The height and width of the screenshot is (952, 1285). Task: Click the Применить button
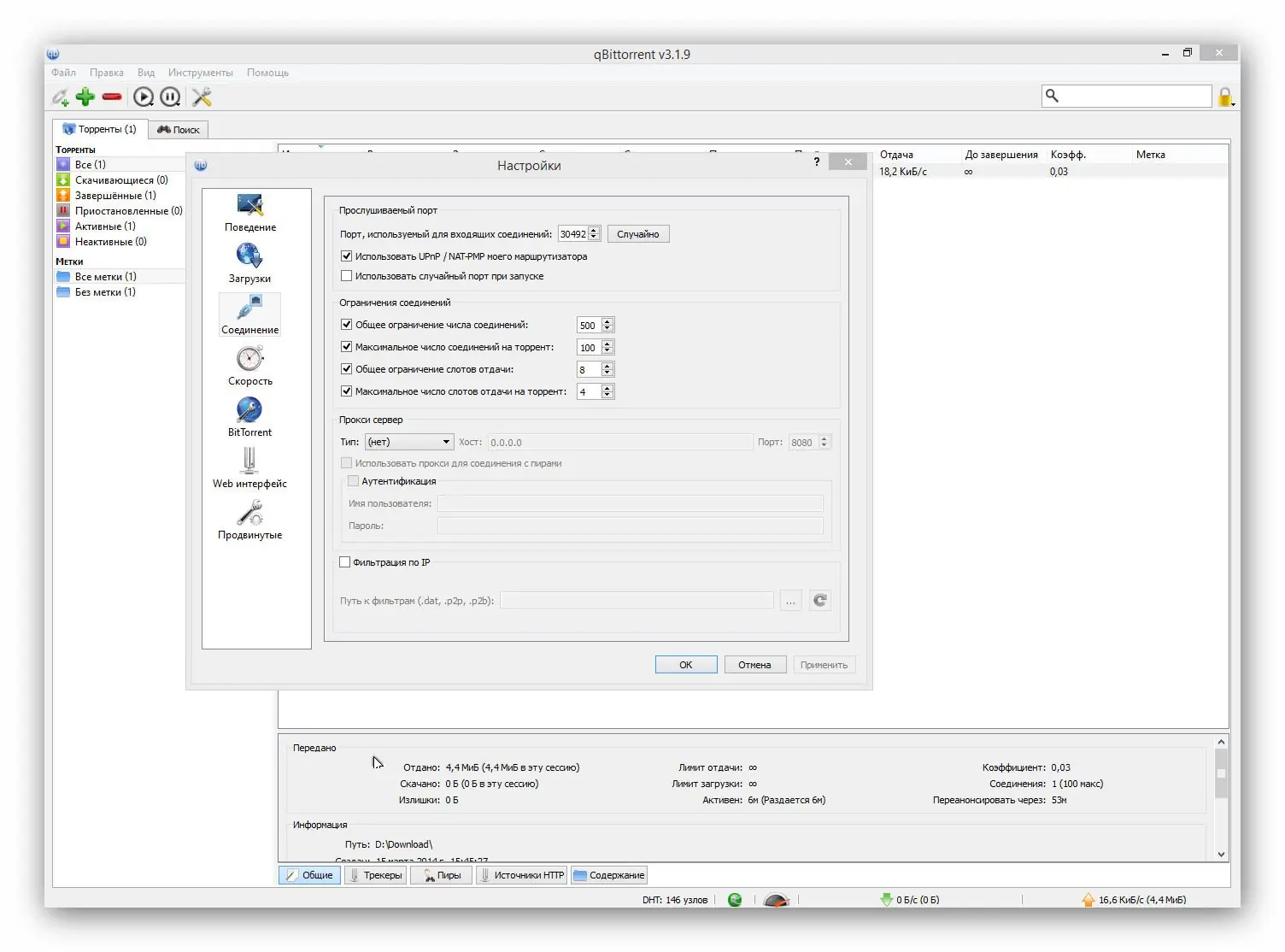coord(824,665)
